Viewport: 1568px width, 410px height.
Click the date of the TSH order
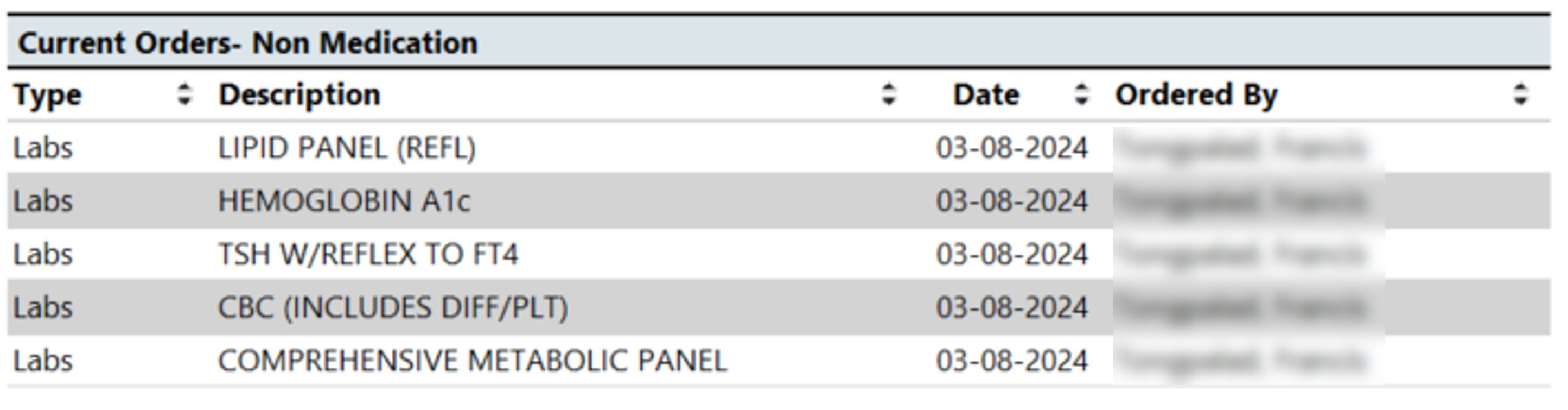[x=1012, y=254]
